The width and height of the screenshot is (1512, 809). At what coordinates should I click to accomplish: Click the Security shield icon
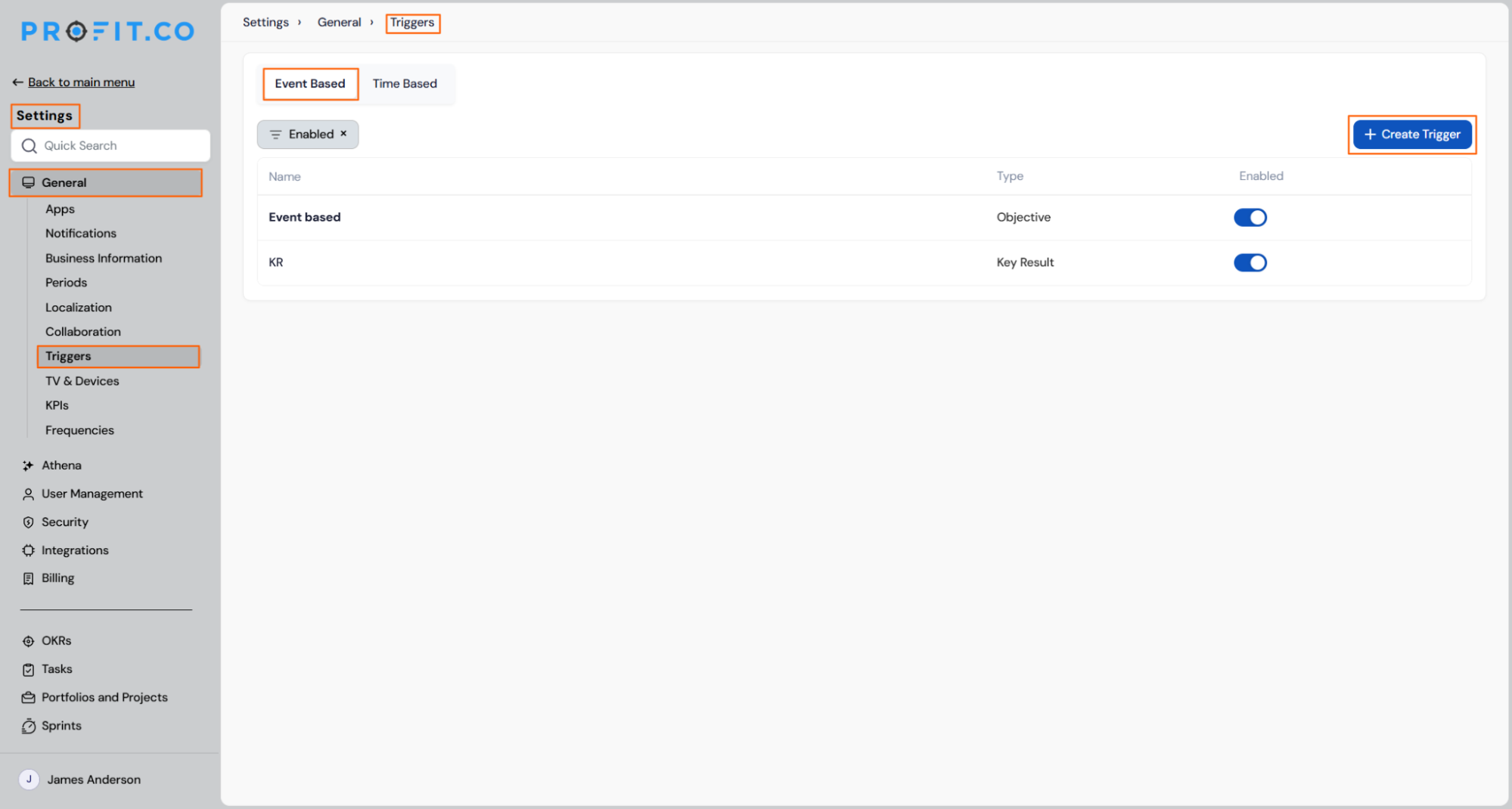point(28,522)
